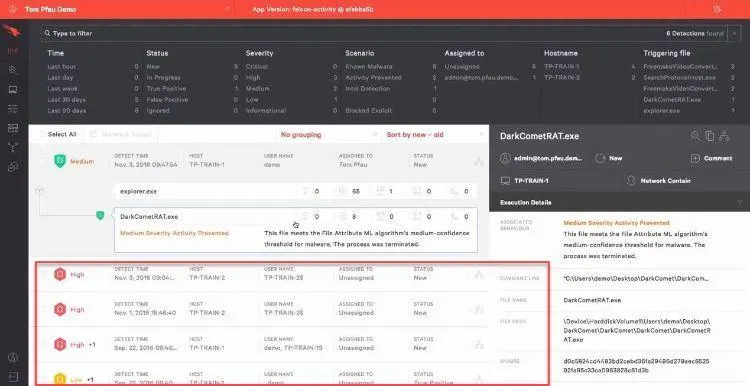Click the Network Contain button
Viewport: 750px width, 386px height.
[x=659, y=181]
